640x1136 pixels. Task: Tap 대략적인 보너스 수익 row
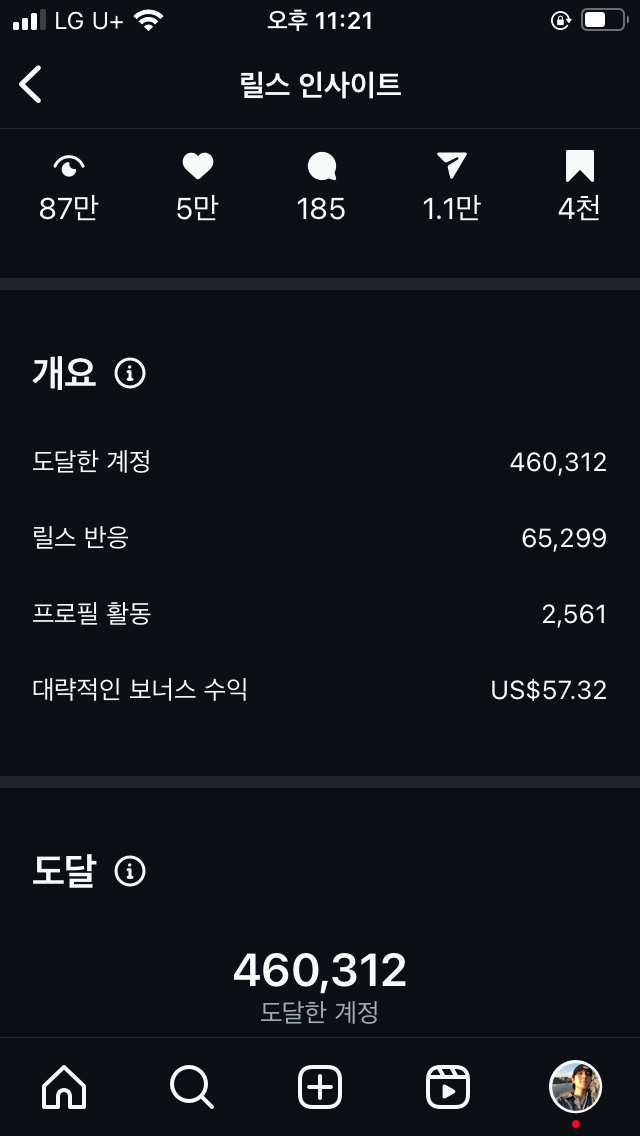pos(320,690)
